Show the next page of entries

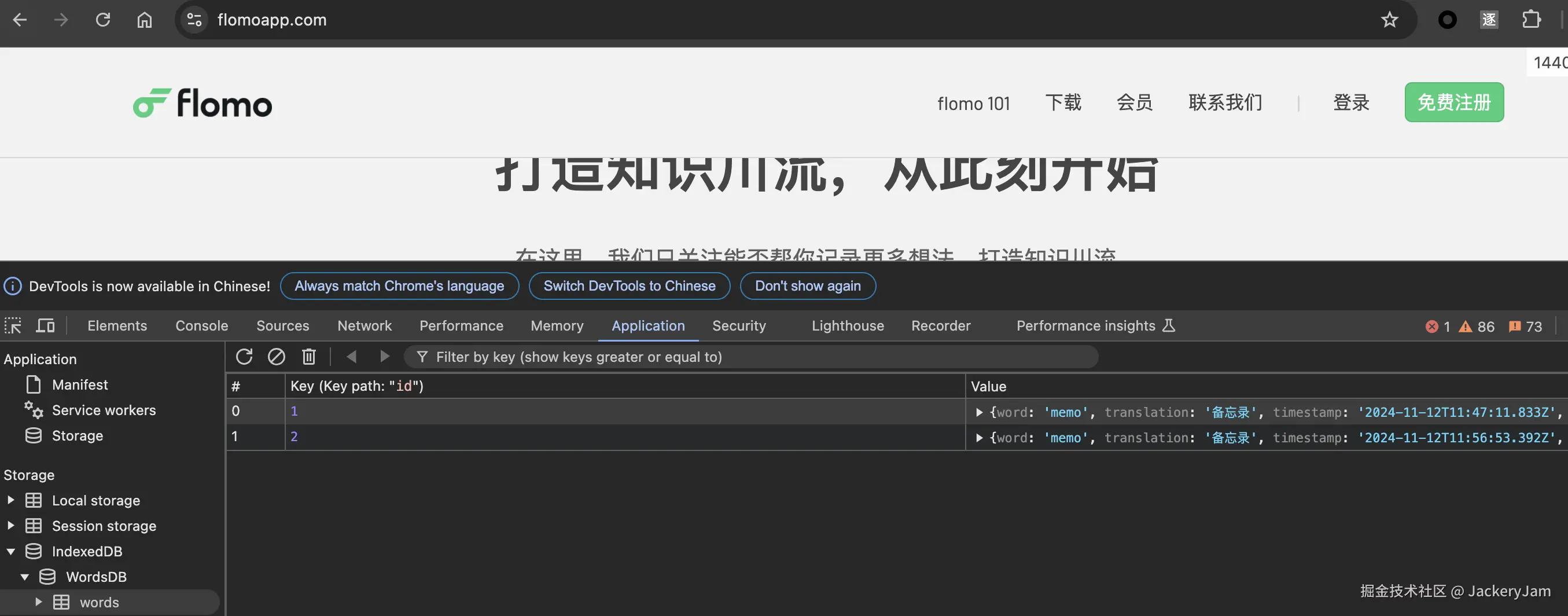point(384,357)
